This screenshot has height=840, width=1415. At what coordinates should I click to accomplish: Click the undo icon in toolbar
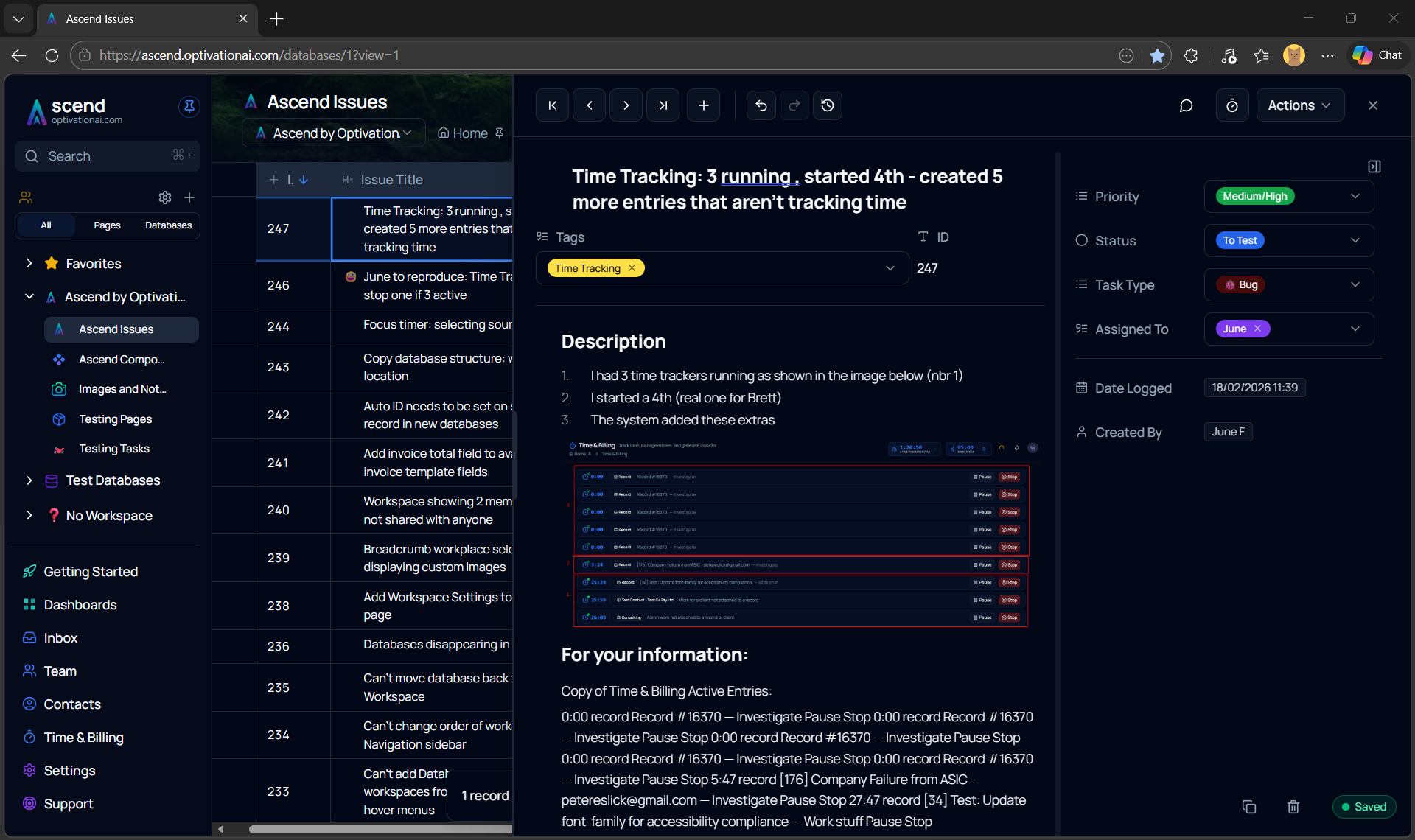761,105
